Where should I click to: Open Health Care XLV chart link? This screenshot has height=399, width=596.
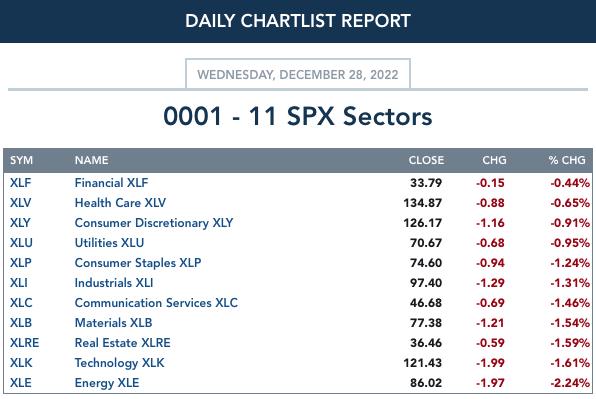(x=120, y=203)
